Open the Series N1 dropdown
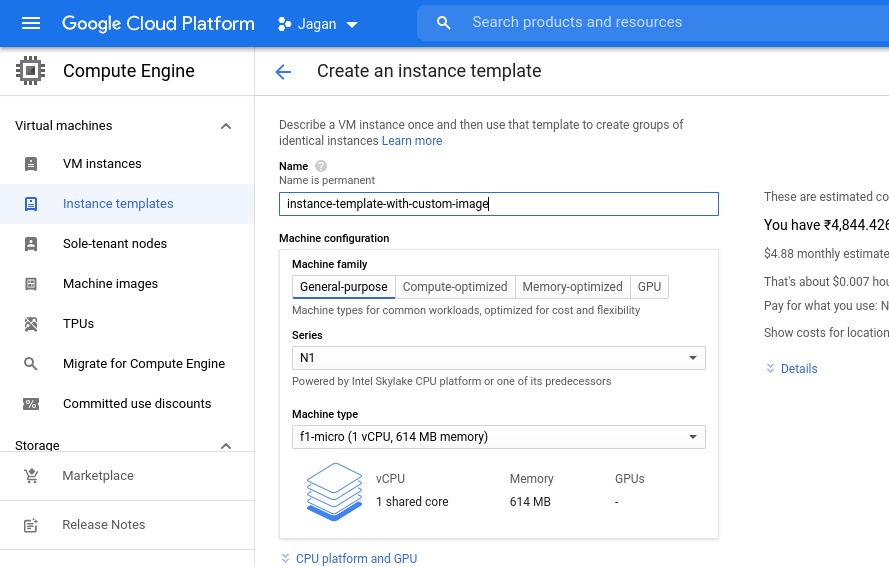 (x=499, y=358)
